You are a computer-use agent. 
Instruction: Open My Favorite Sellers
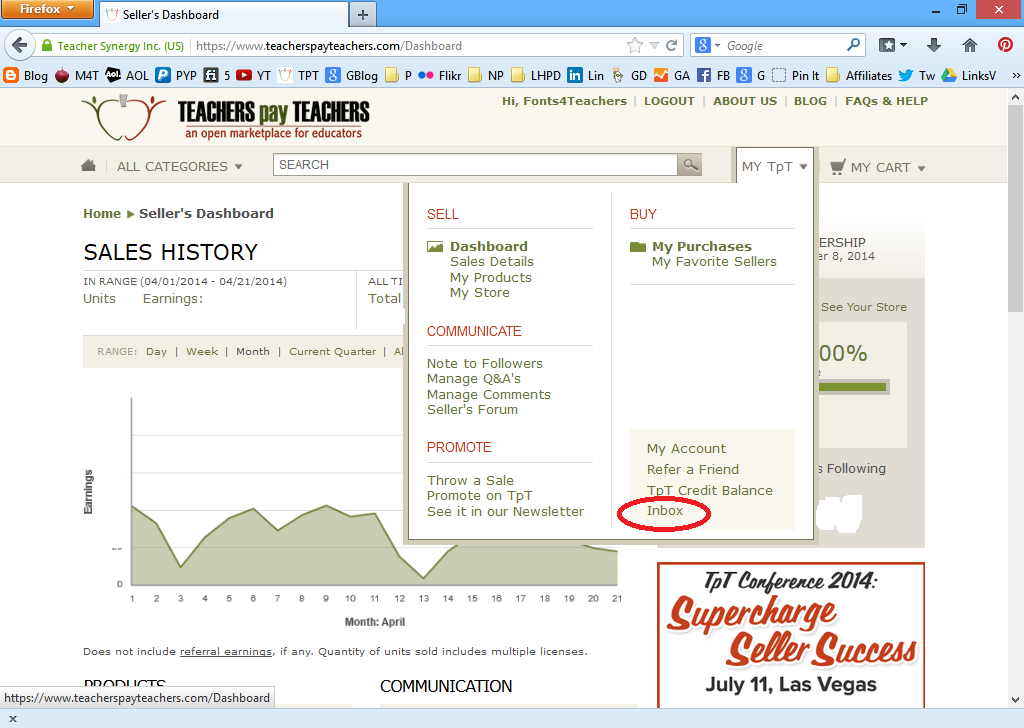[x=714, y=261]
